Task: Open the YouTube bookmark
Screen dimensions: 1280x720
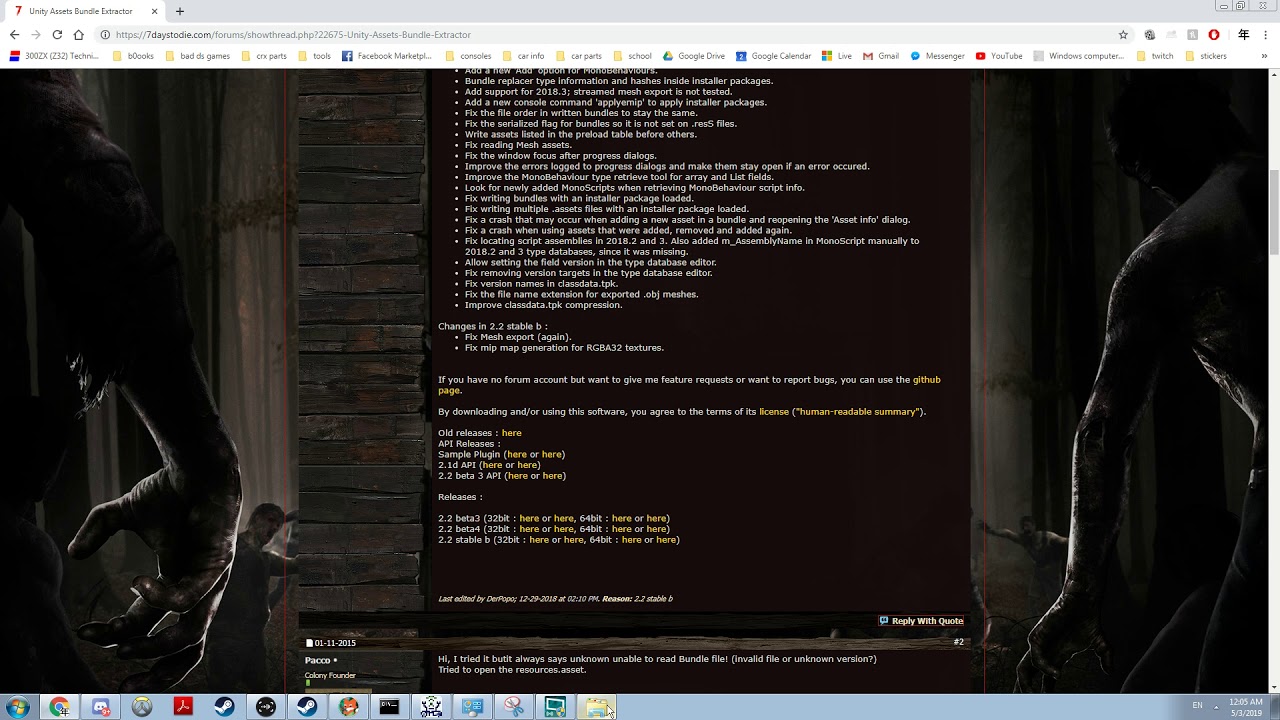Action: tap(999, 56)
